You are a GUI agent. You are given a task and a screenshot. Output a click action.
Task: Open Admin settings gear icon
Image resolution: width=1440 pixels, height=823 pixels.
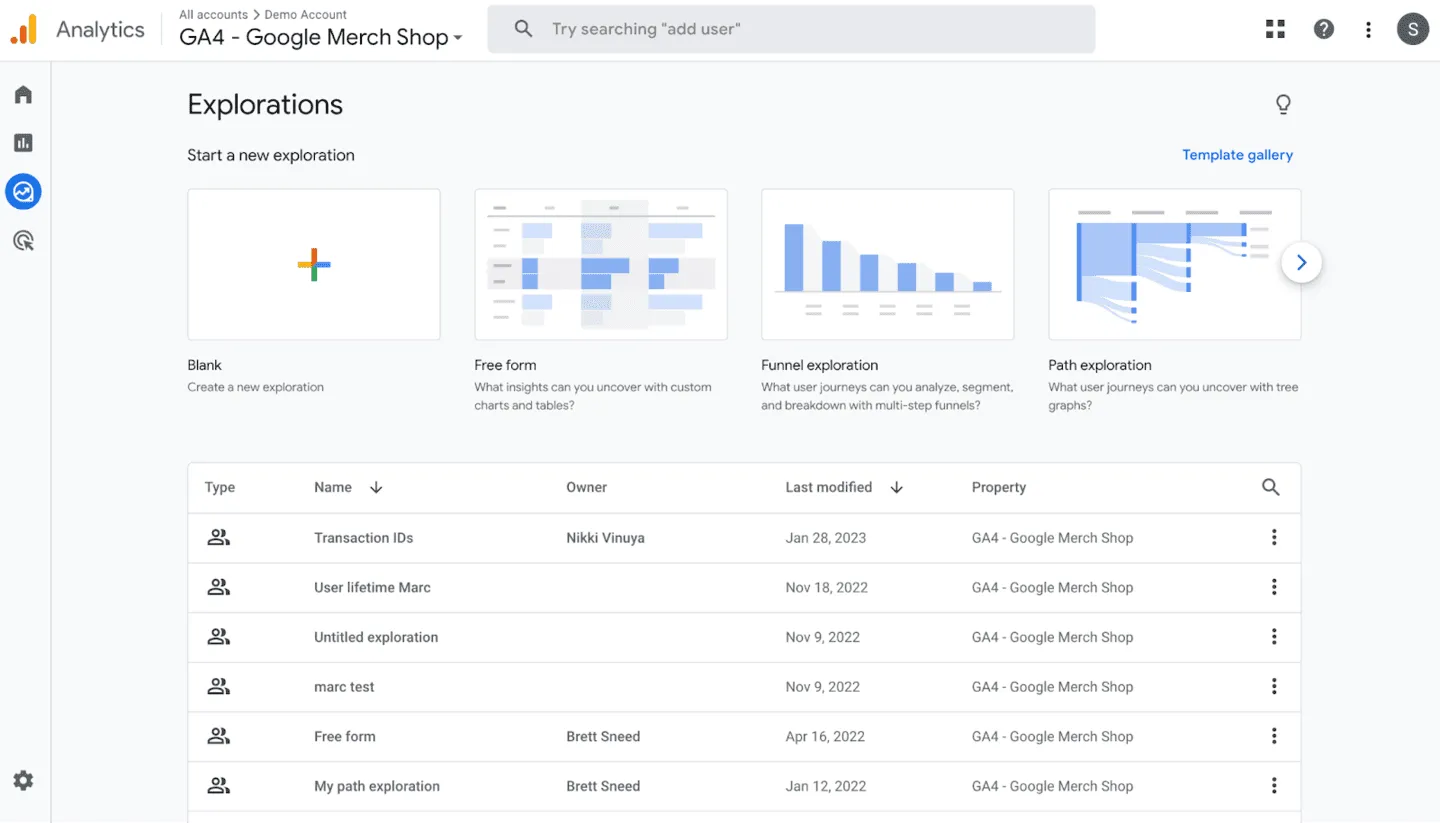coord(23,781)
